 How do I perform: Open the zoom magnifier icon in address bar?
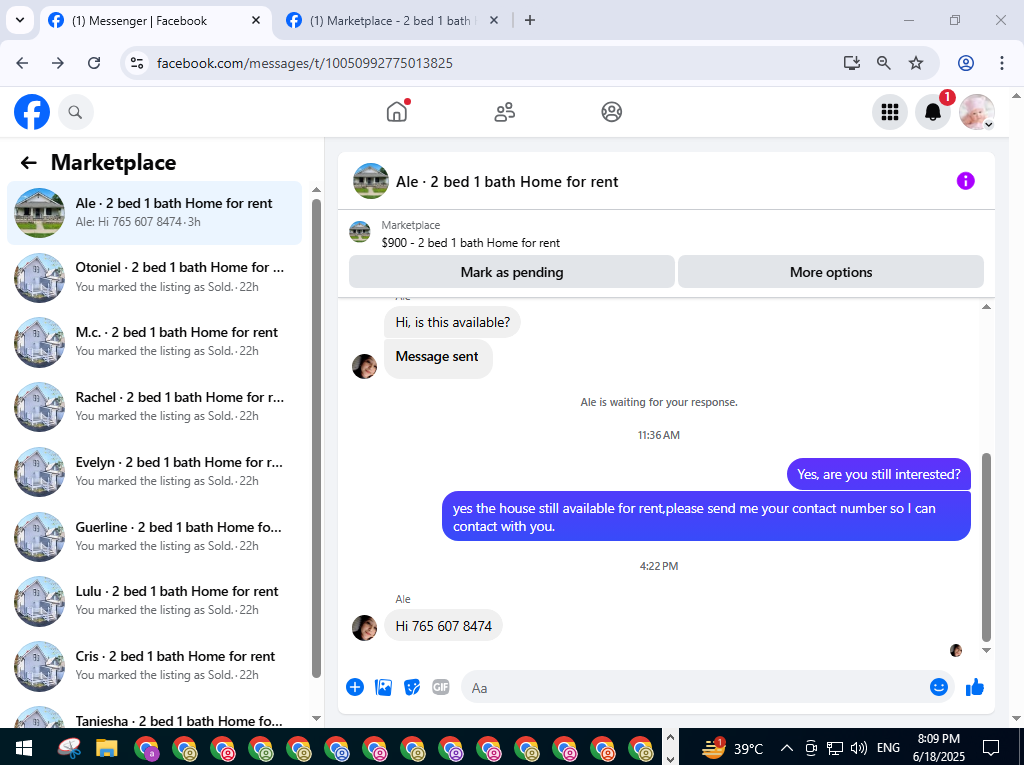point(884,63)
